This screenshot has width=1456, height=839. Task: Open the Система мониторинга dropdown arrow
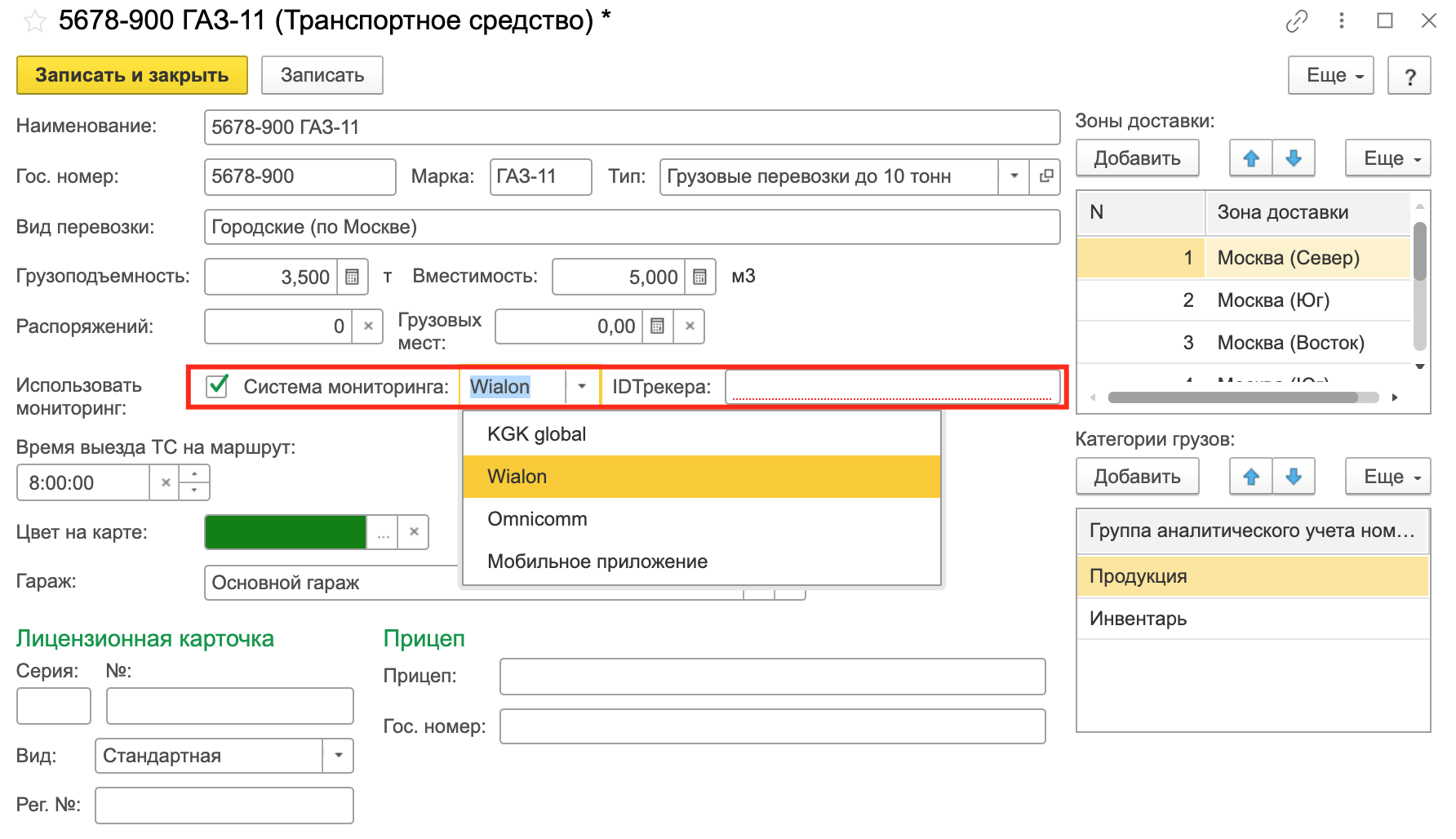pyautogui.click(x=581, y=387)
